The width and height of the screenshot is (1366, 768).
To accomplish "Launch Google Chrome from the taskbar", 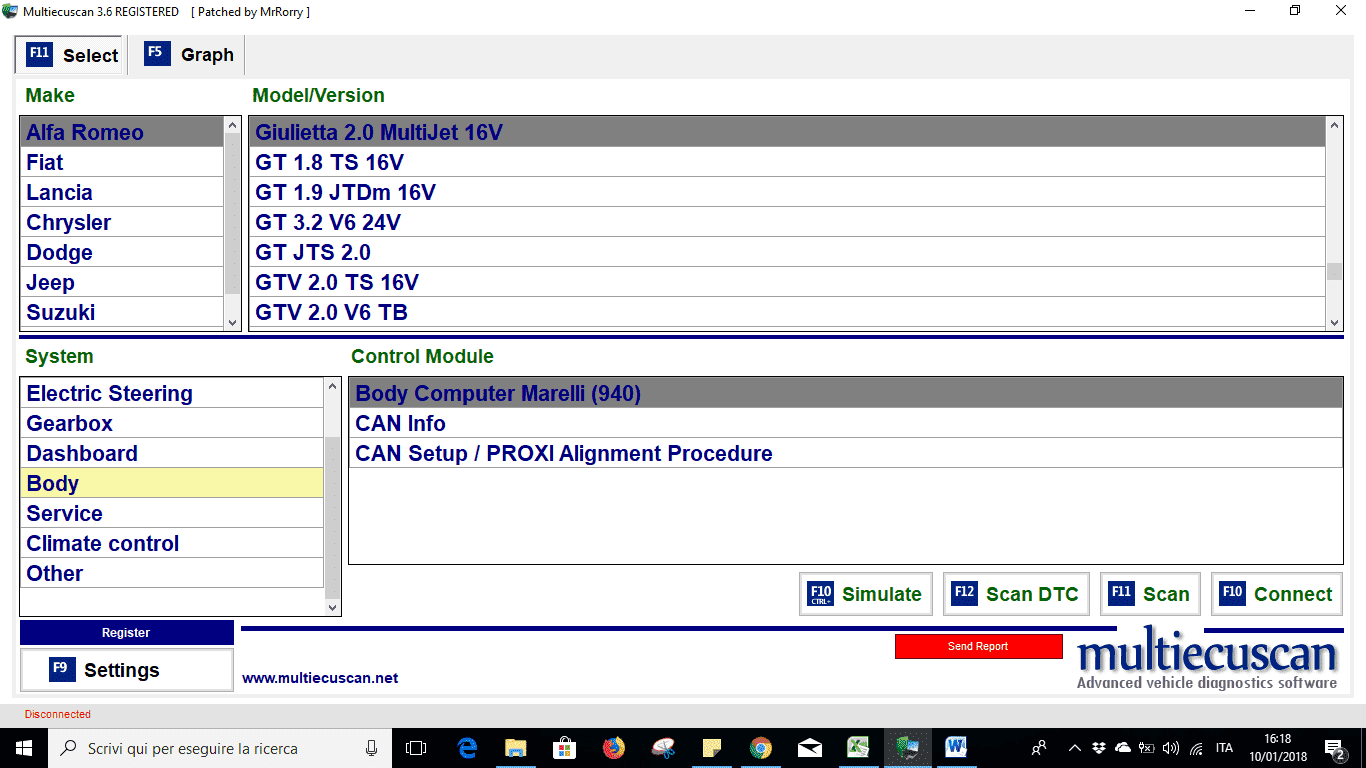I will [x=761, y=747].
